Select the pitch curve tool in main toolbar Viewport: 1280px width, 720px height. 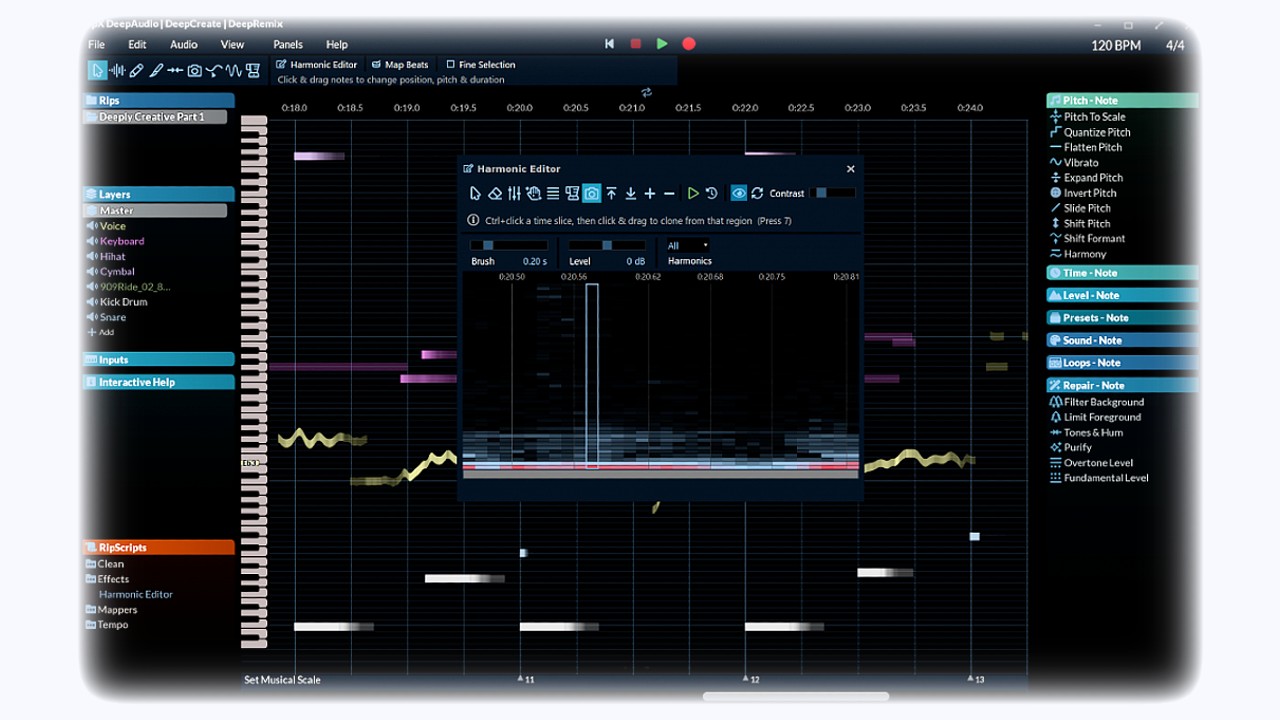(x=214, y=71)
